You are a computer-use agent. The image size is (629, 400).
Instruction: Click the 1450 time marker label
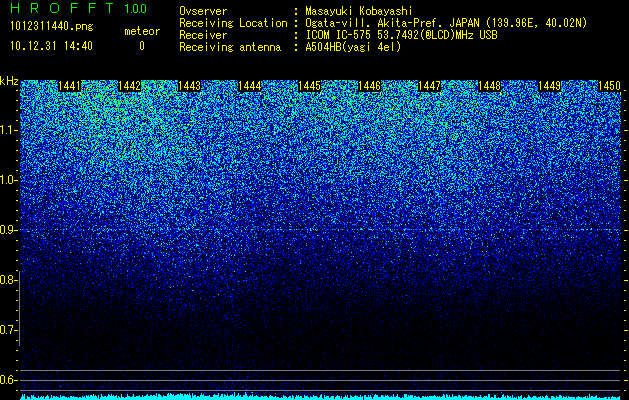[x=609, y=86]
